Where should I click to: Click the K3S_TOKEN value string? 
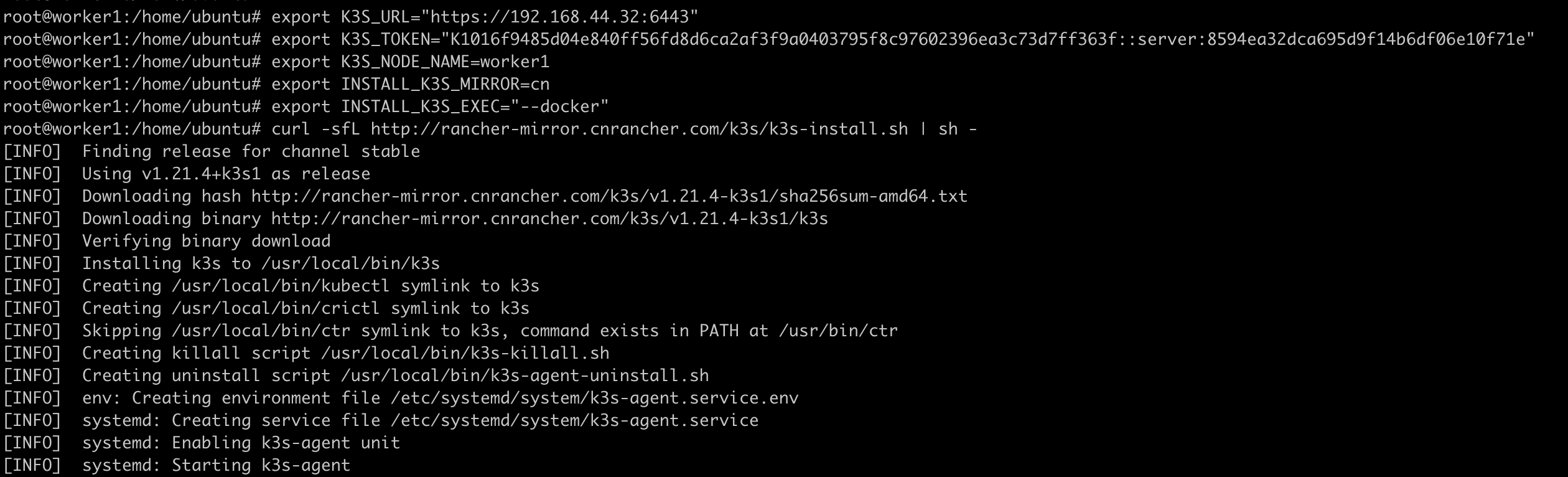click(x=987, y=39)
